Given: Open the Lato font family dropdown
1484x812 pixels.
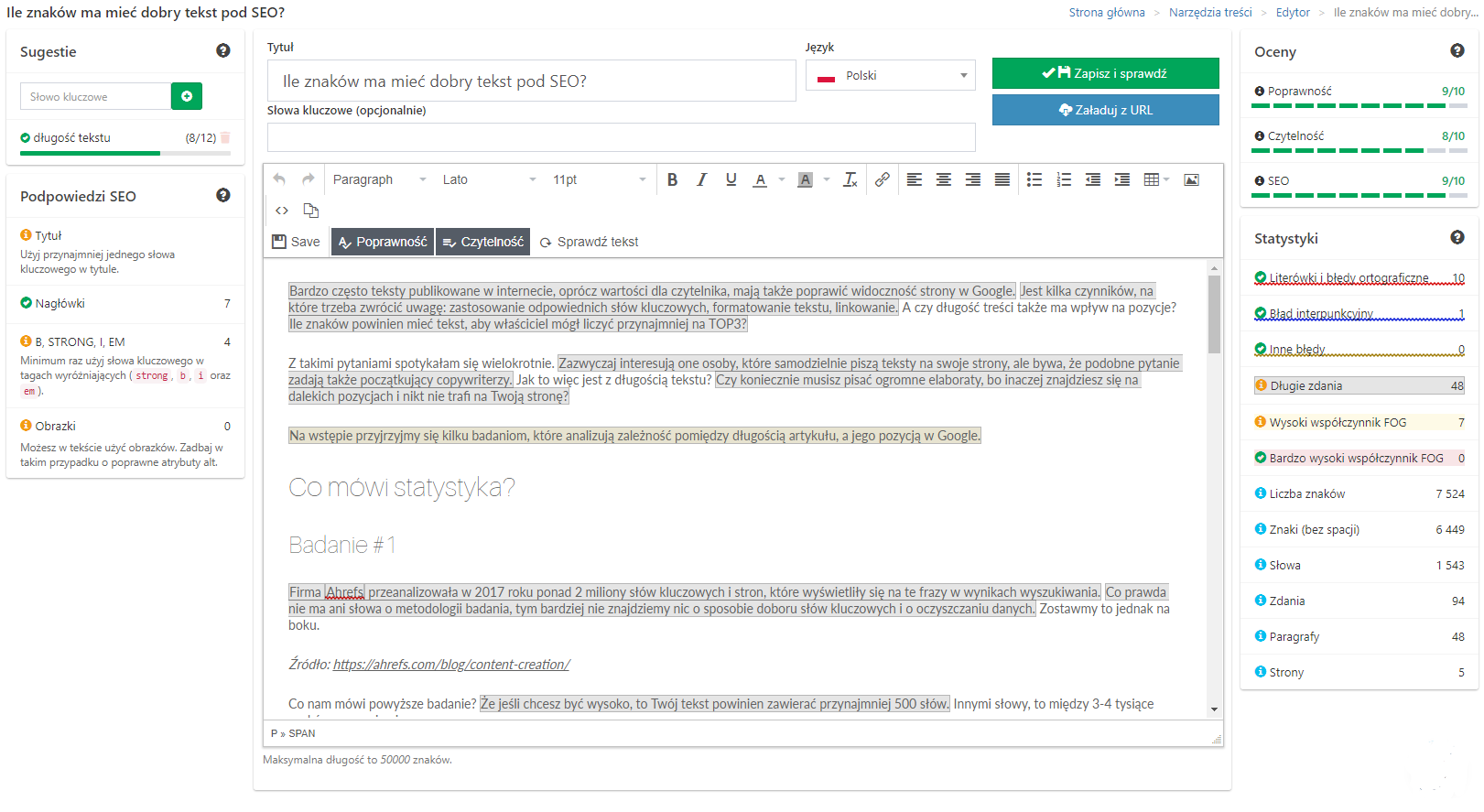Looking at the screenshot, I should pos(489,179).
